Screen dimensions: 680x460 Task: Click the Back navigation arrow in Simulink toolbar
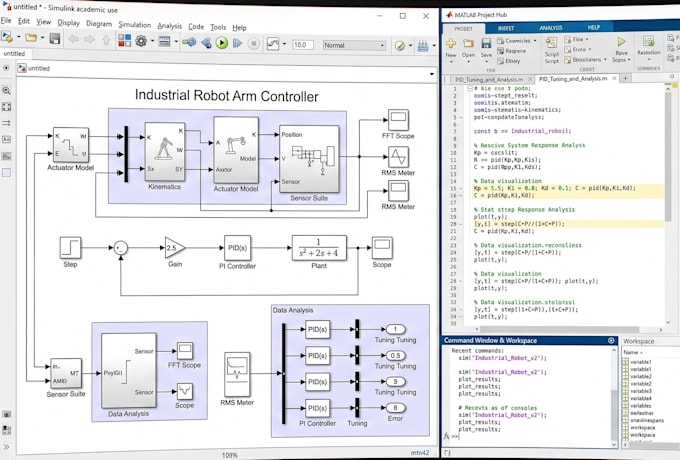coord(73,39)
